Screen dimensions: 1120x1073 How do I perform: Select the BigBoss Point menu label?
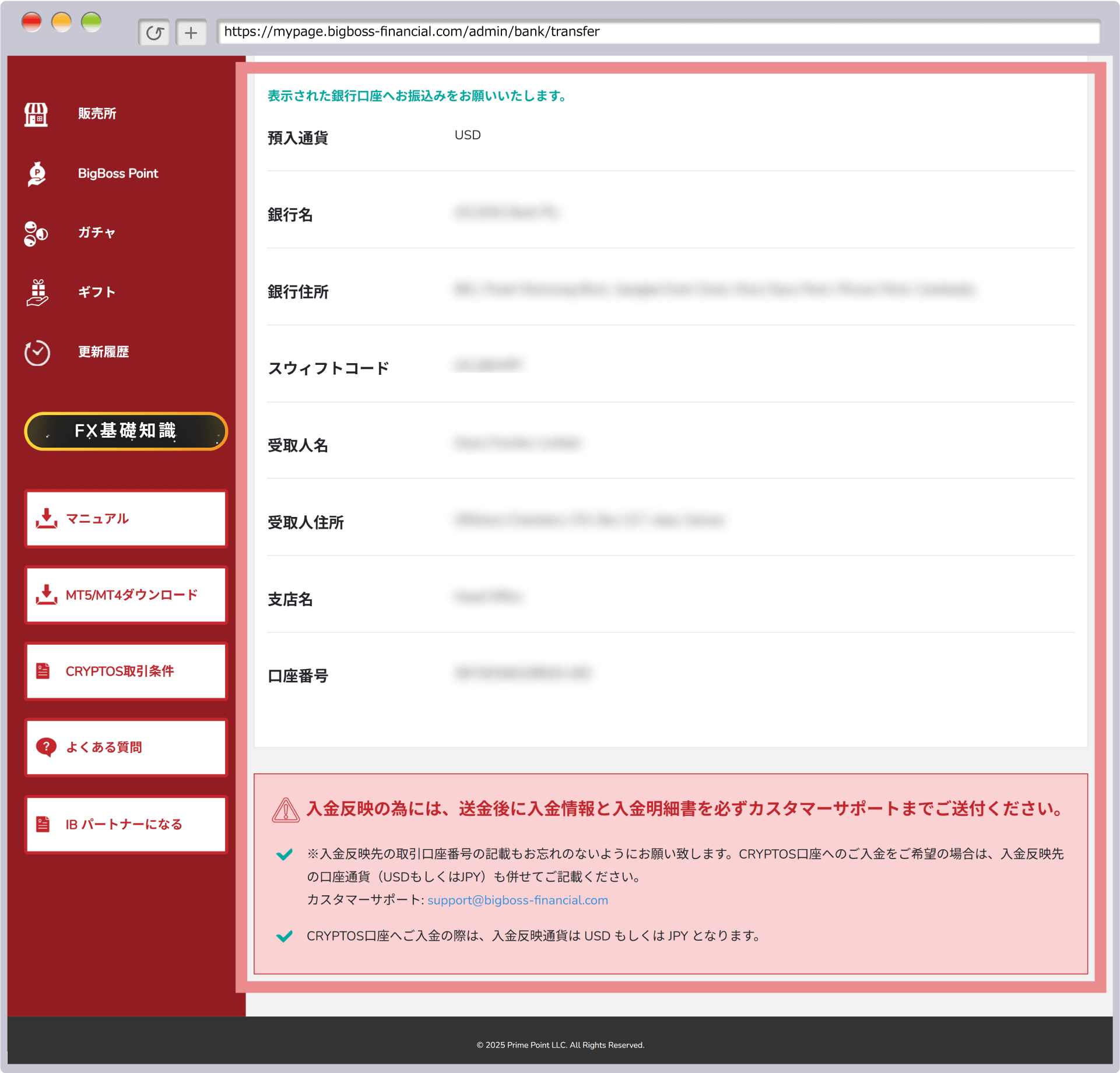click(118, 174)
